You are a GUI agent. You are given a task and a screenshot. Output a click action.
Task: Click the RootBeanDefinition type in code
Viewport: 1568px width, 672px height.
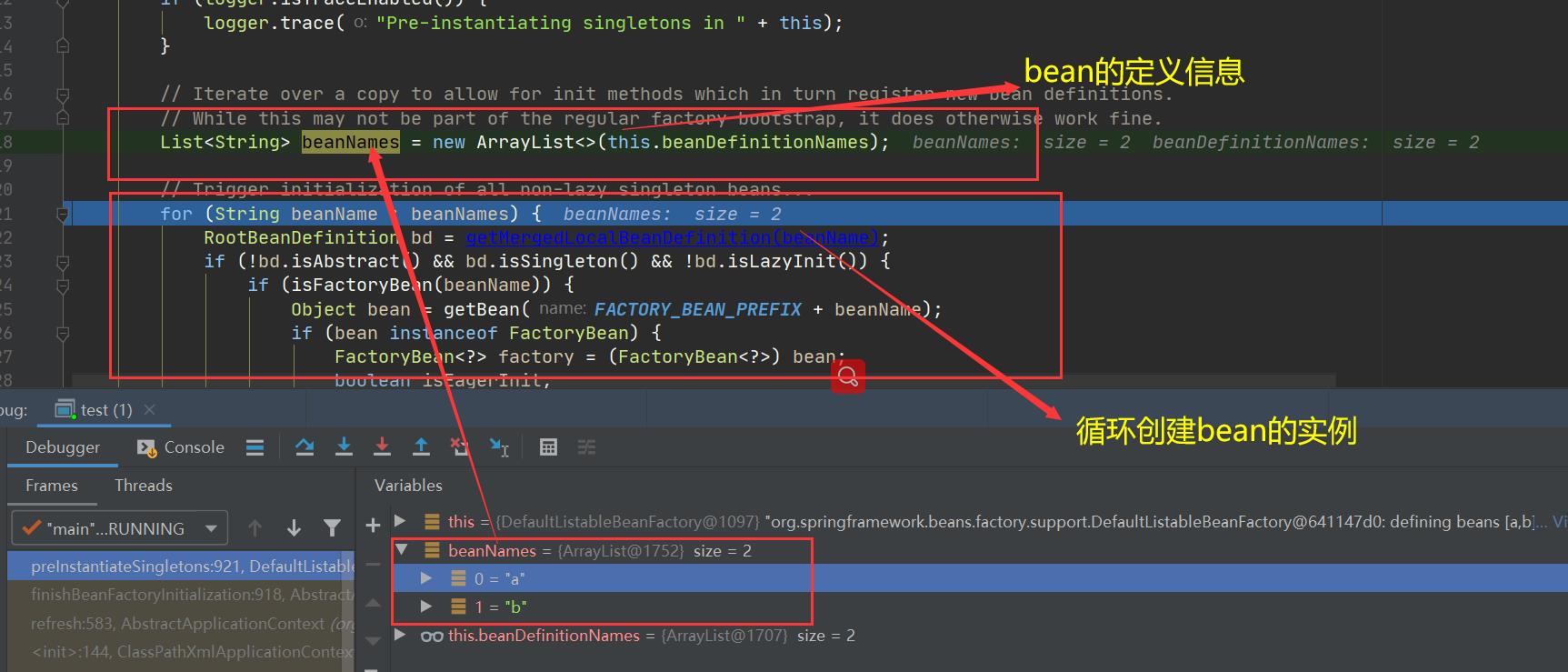[x=301, y=237]
